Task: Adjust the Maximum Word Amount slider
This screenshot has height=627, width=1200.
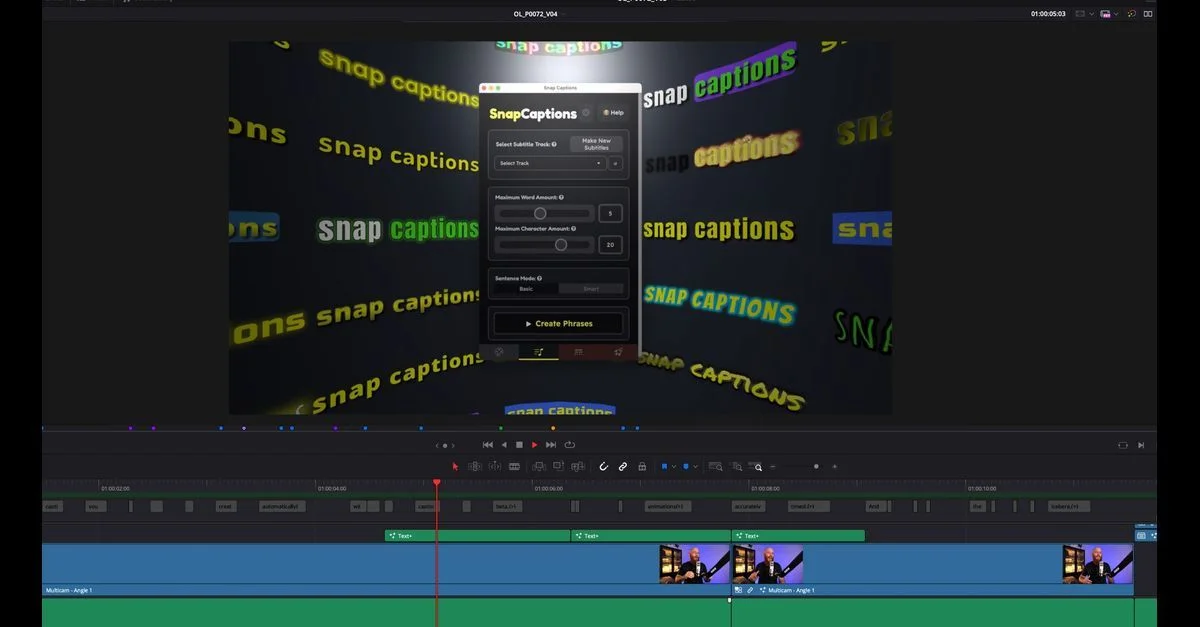Action: point(546,213)
